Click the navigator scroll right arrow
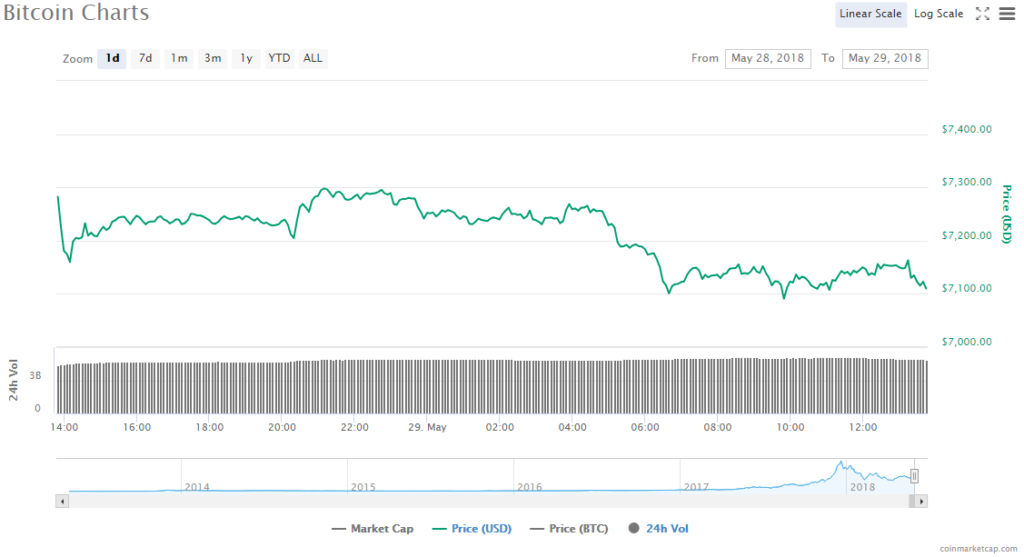This screenshot has width=1024, height=557. pos(921,501)
